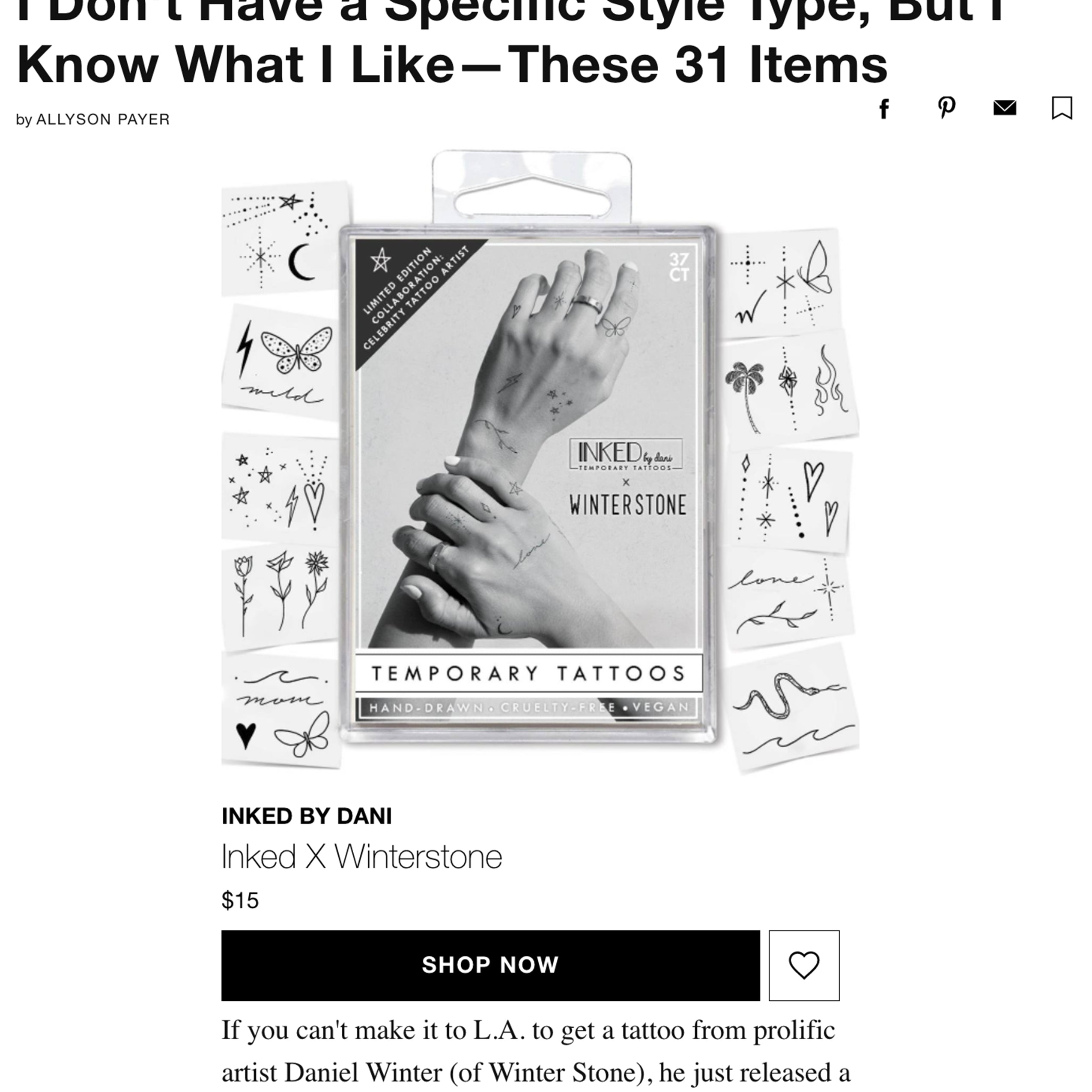
Task: Select the Inked X Winterstone product title
Action: [x=362, y=856]
